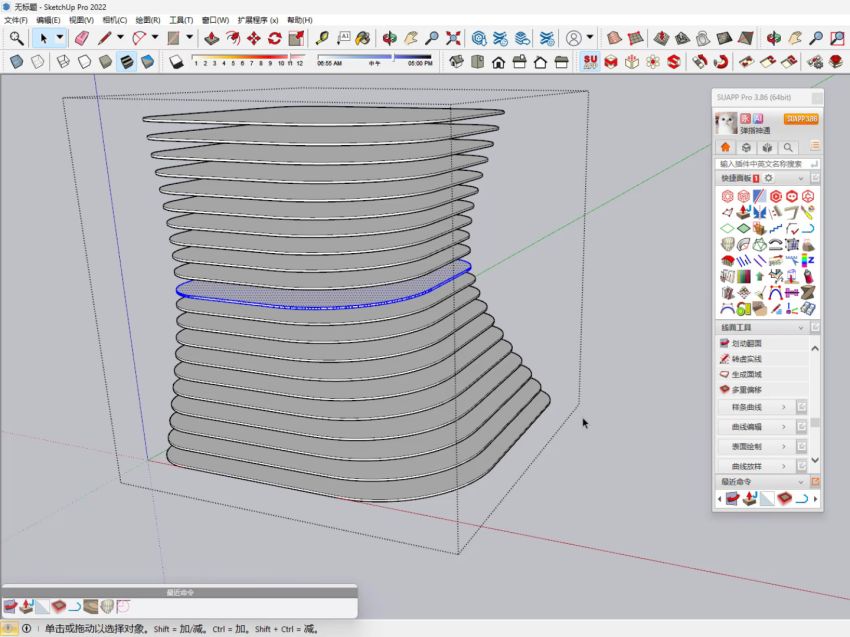The width and height of the screenshot is (850, 637).
Task: Select the Eraser tool
Action: pos(81,38)
